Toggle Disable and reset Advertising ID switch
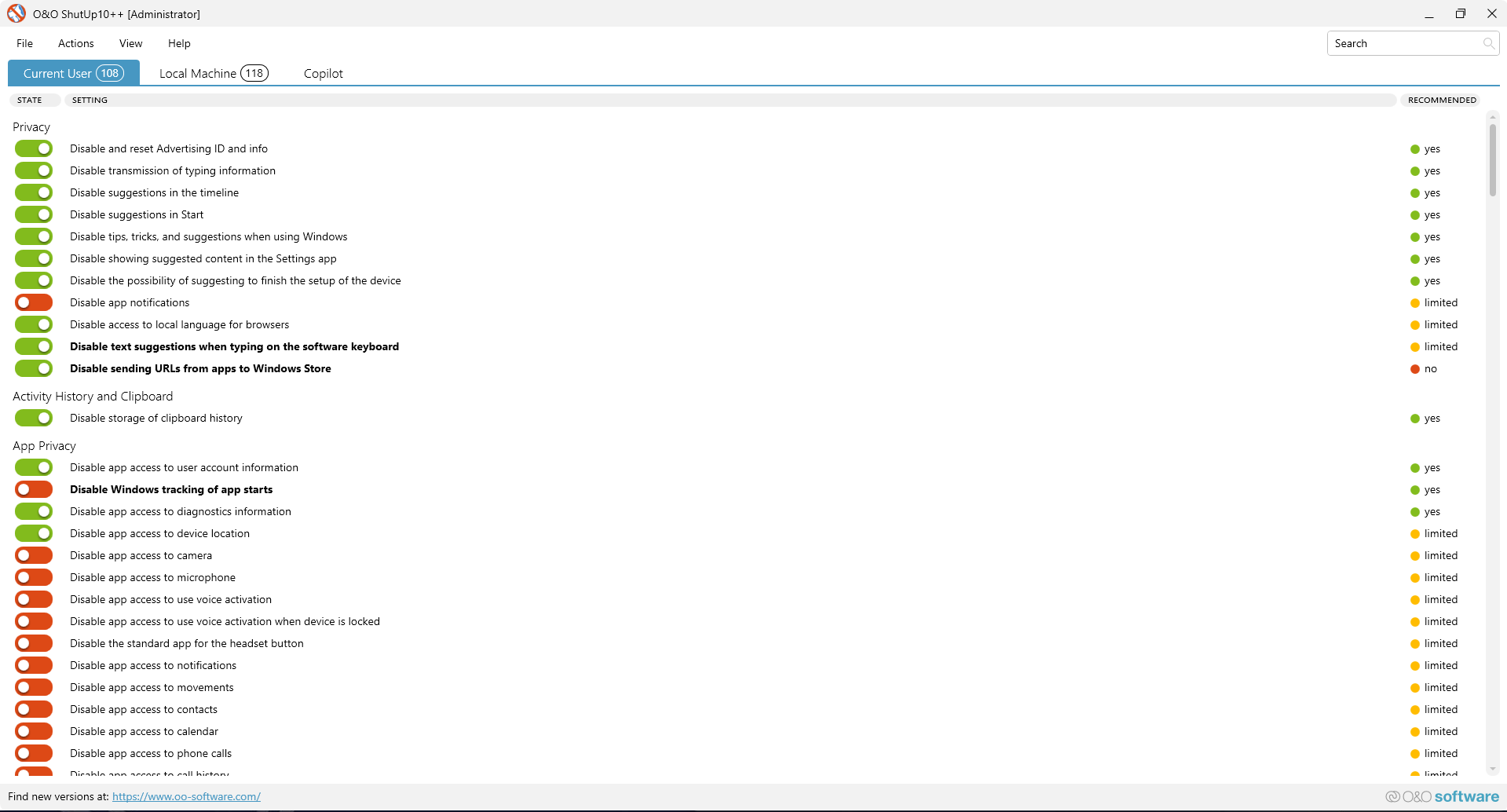The height and width of the screenshot is (812, 1507). coord(34,148)
